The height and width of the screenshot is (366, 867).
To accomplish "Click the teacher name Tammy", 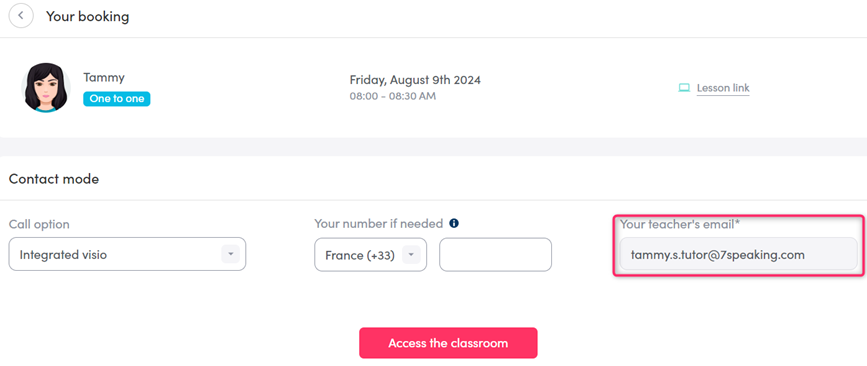I will [104, 77].
